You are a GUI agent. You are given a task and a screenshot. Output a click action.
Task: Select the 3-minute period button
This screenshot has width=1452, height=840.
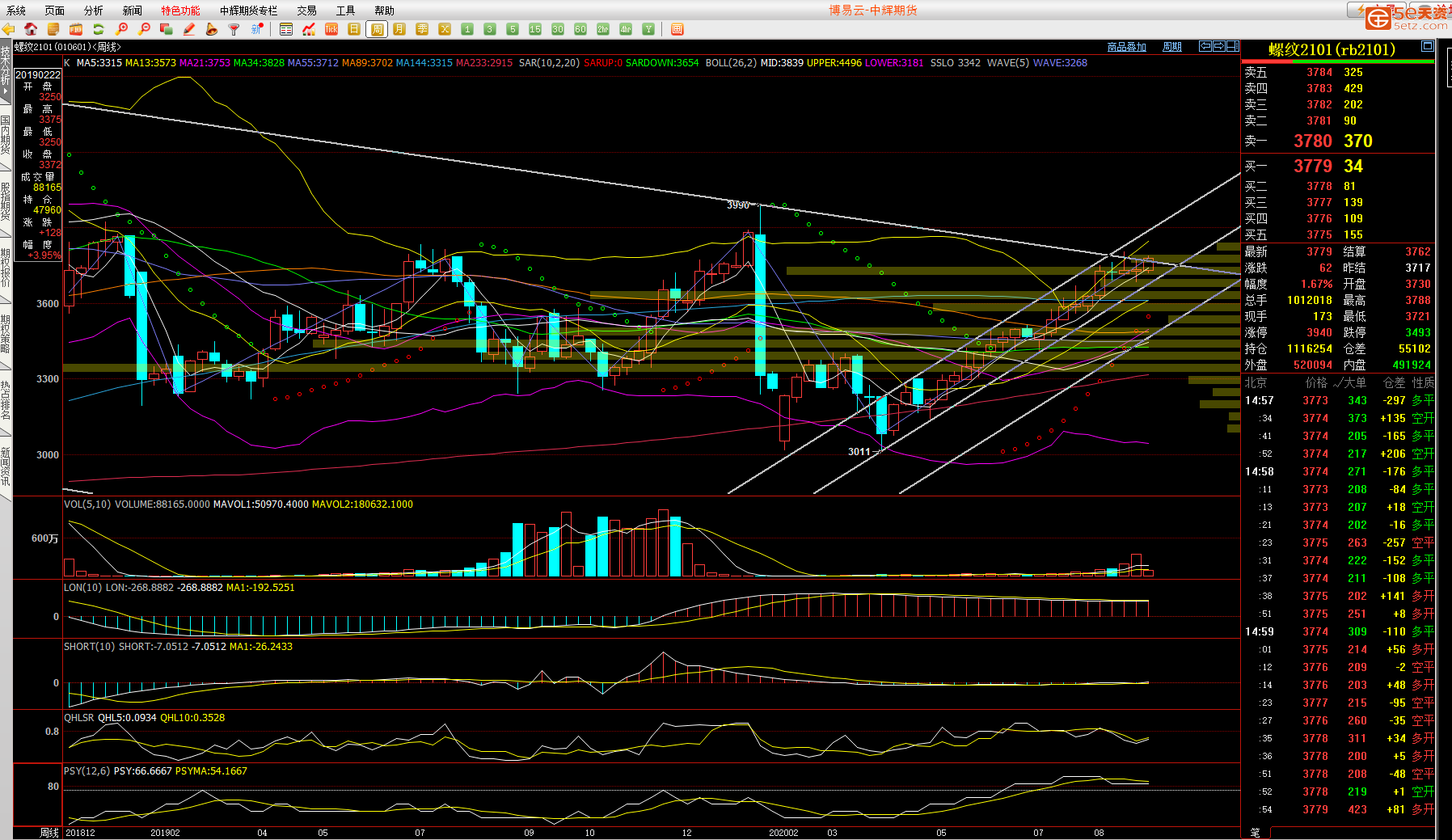pyautogui.click(x=490, y=29)
